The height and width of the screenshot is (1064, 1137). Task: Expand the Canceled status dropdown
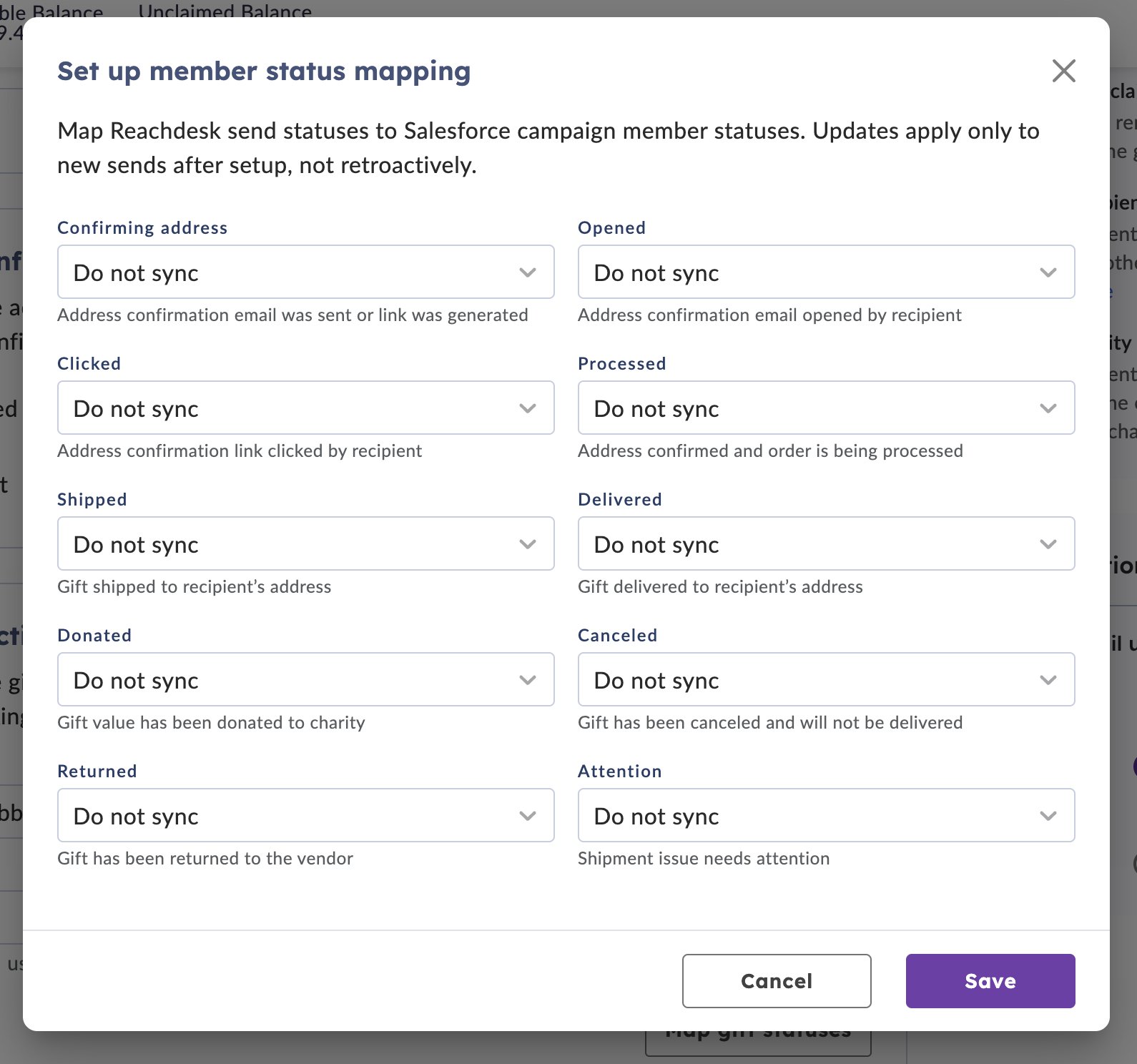tap(826, 679)
